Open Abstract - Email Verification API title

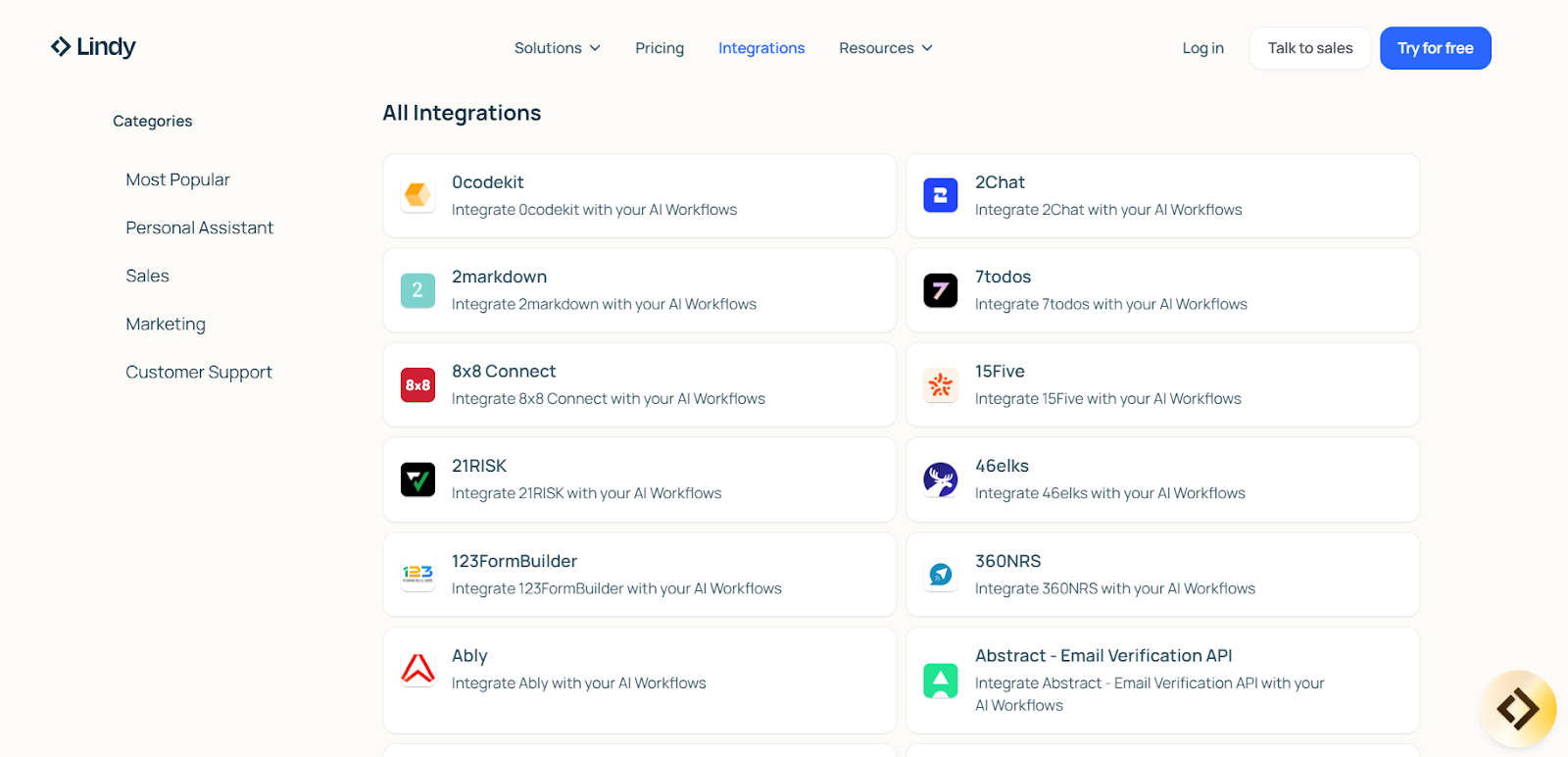pyautogui.click(x=1103, y=656)
